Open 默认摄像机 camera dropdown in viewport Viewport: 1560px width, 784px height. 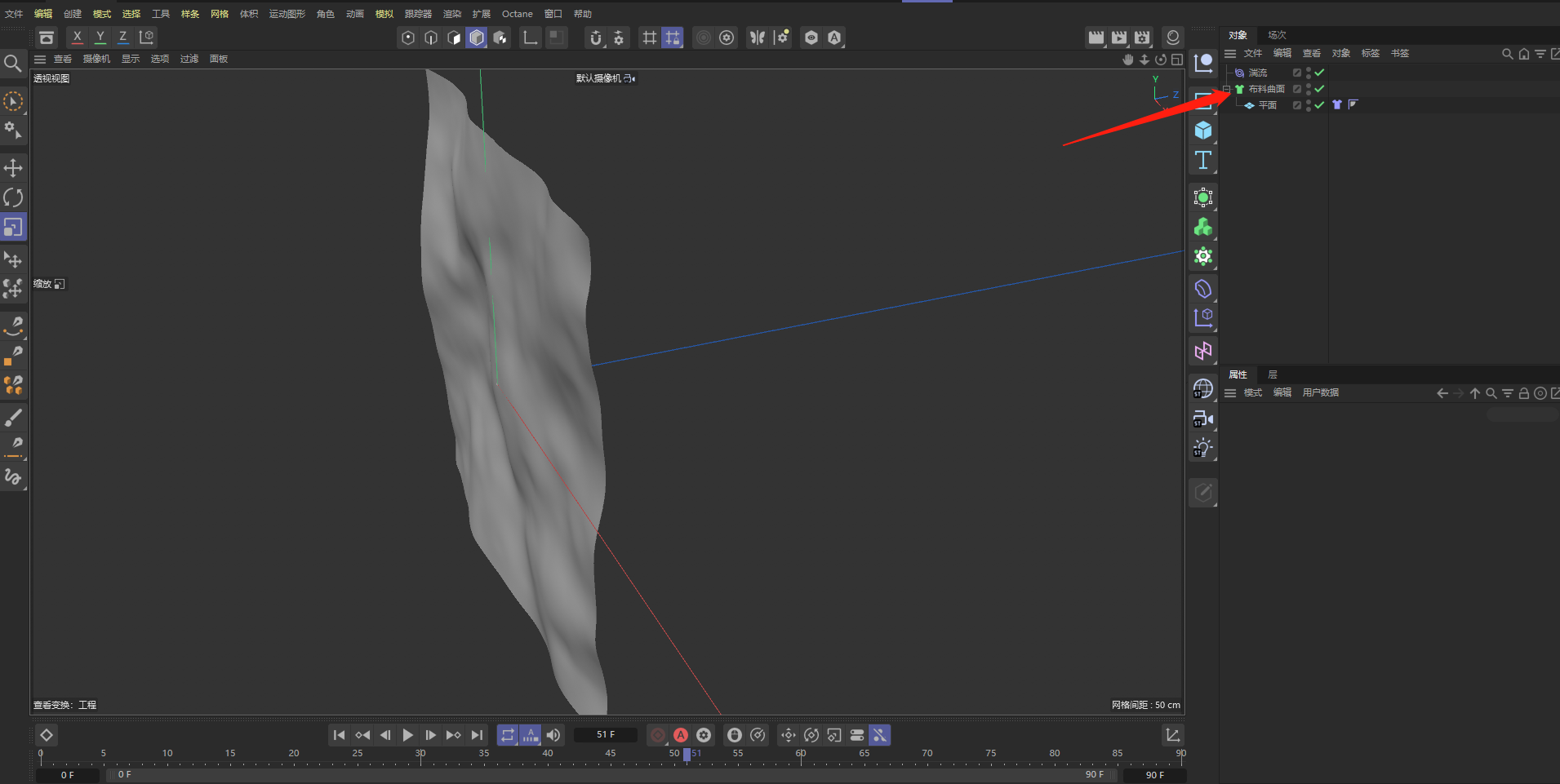point(606,78)
